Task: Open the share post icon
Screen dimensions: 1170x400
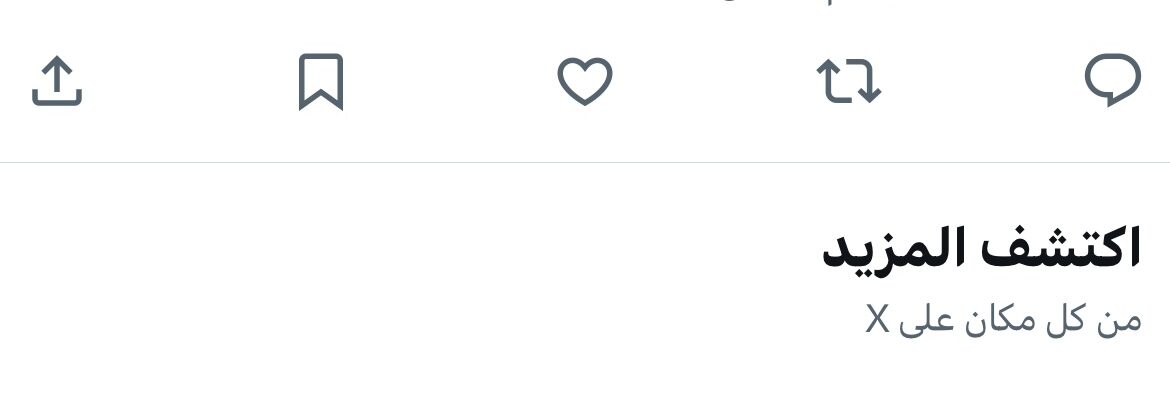Action: click(x=57, y=81)
